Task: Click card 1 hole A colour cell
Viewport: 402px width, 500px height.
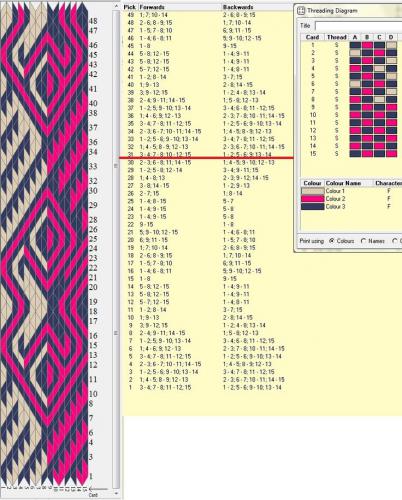Action: [355, 45]
